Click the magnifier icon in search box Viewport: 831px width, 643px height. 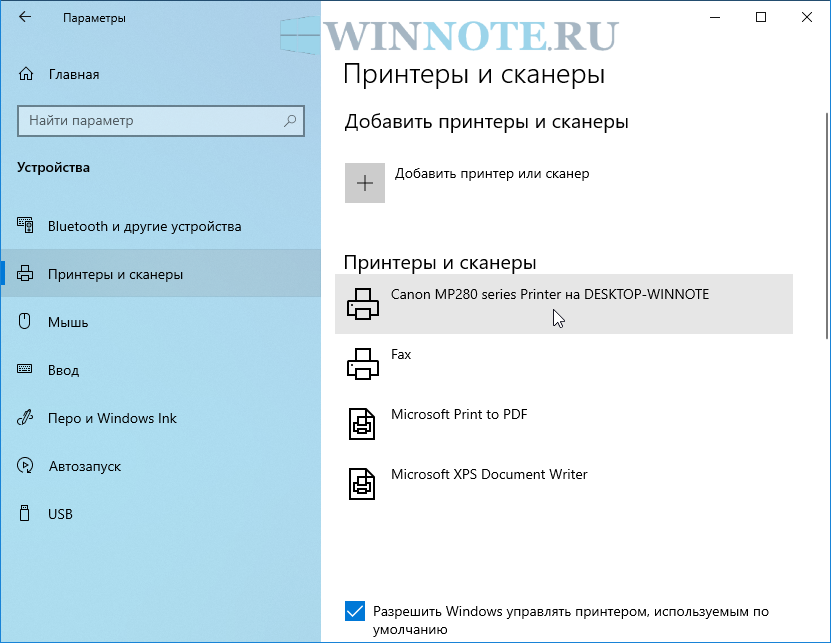(290, 121)
